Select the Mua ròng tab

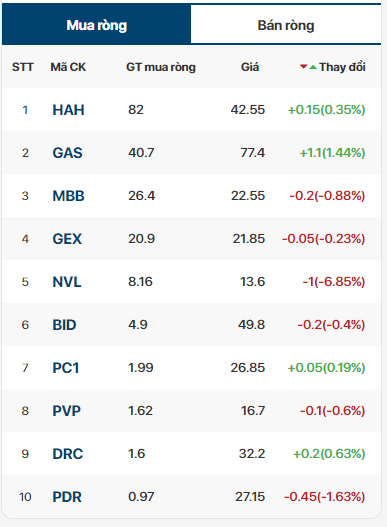pos(96,25)
